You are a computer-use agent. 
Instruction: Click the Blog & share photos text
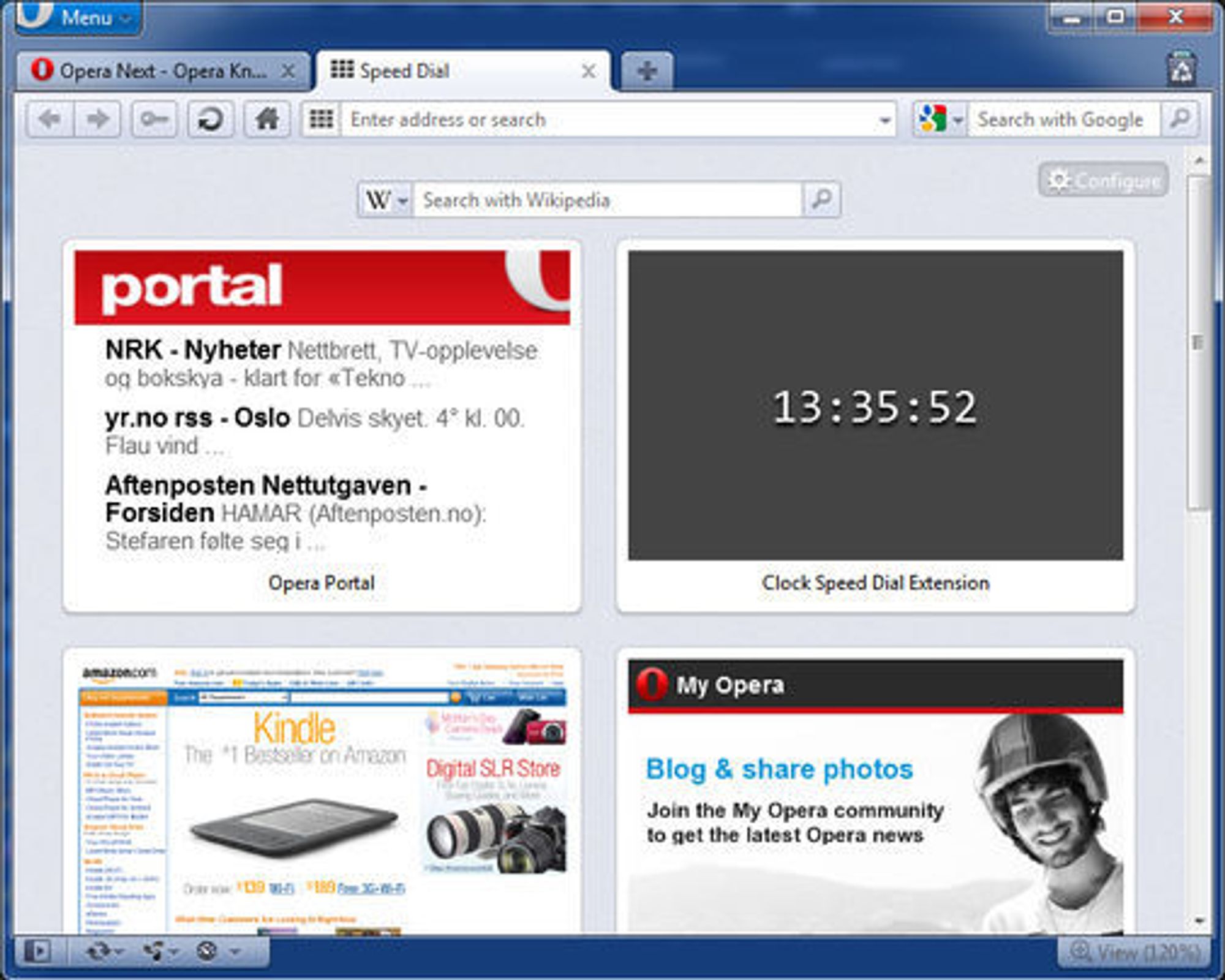(779, 769)
